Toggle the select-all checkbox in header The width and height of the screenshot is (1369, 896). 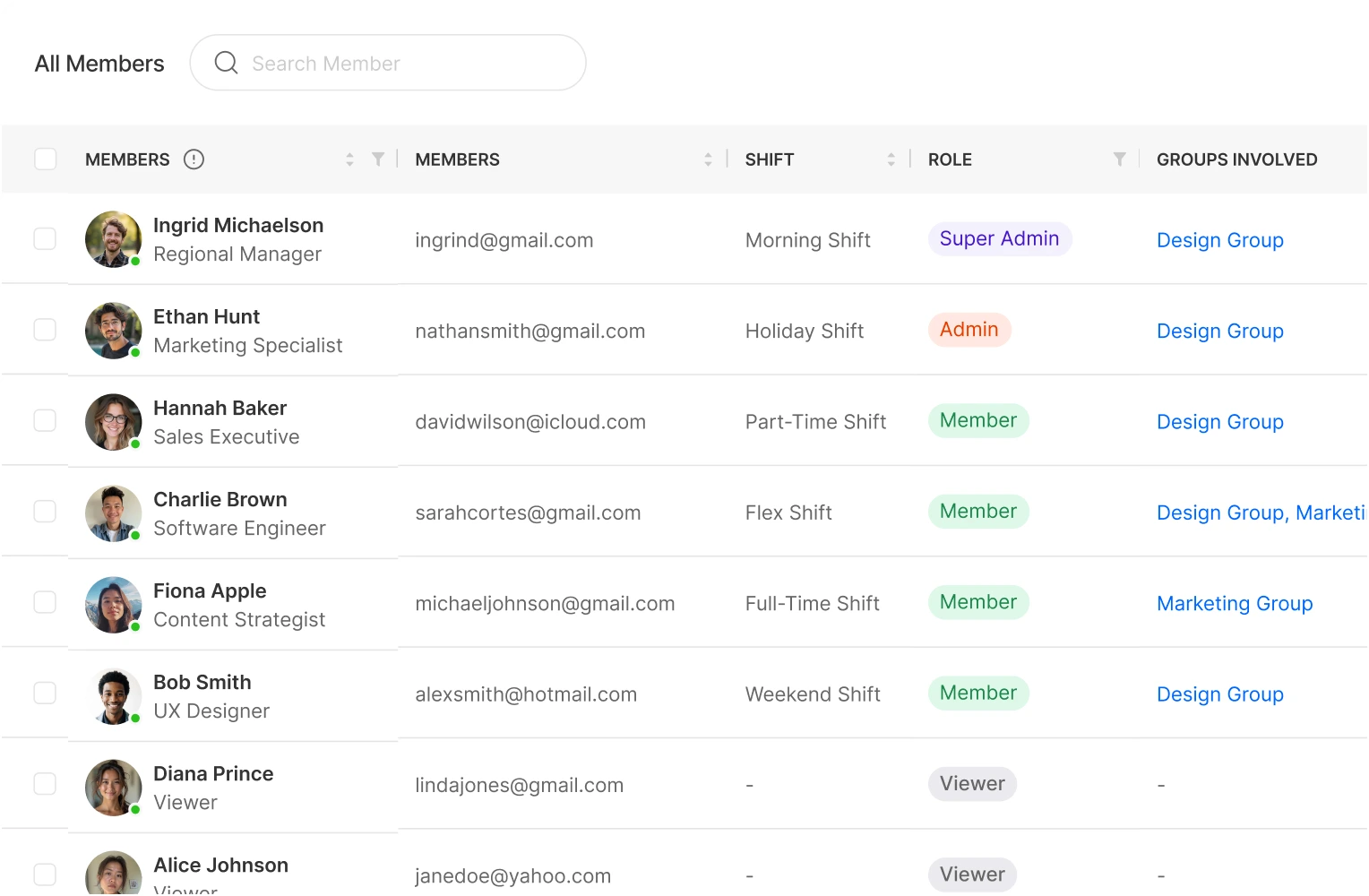[x=45, y=159]
